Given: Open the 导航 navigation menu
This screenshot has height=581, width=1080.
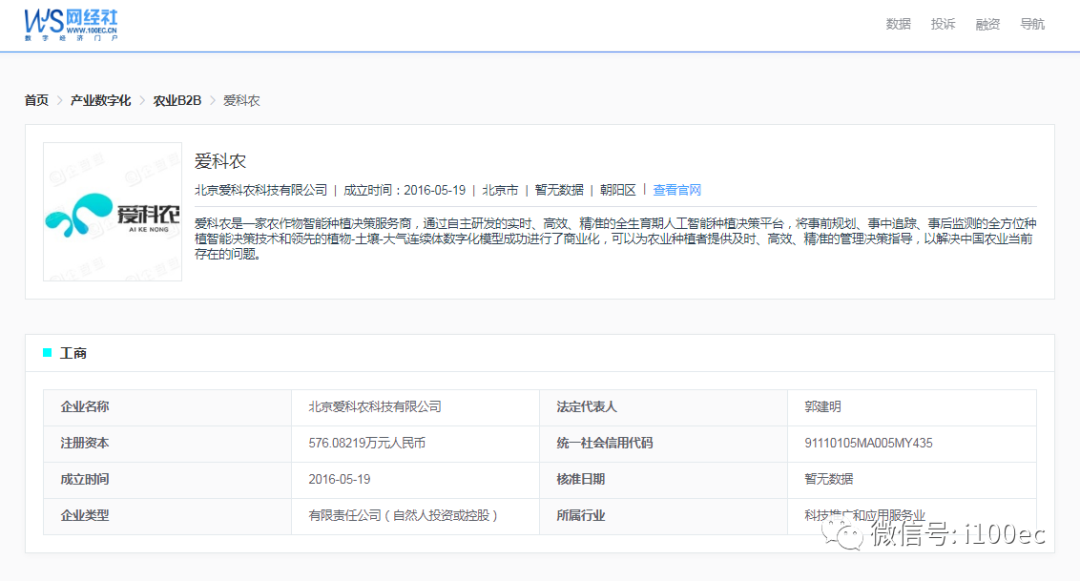Looking at the screenshot, I should [x=1032, y=24].
